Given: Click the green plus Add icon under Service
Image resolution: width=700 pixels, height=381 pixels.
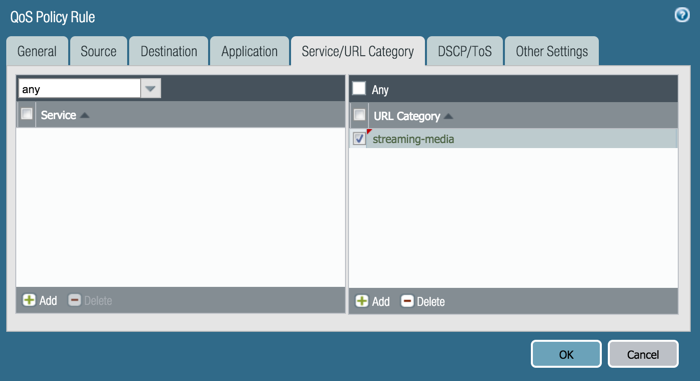Looking at the screenshot, I should pos(29,300).
